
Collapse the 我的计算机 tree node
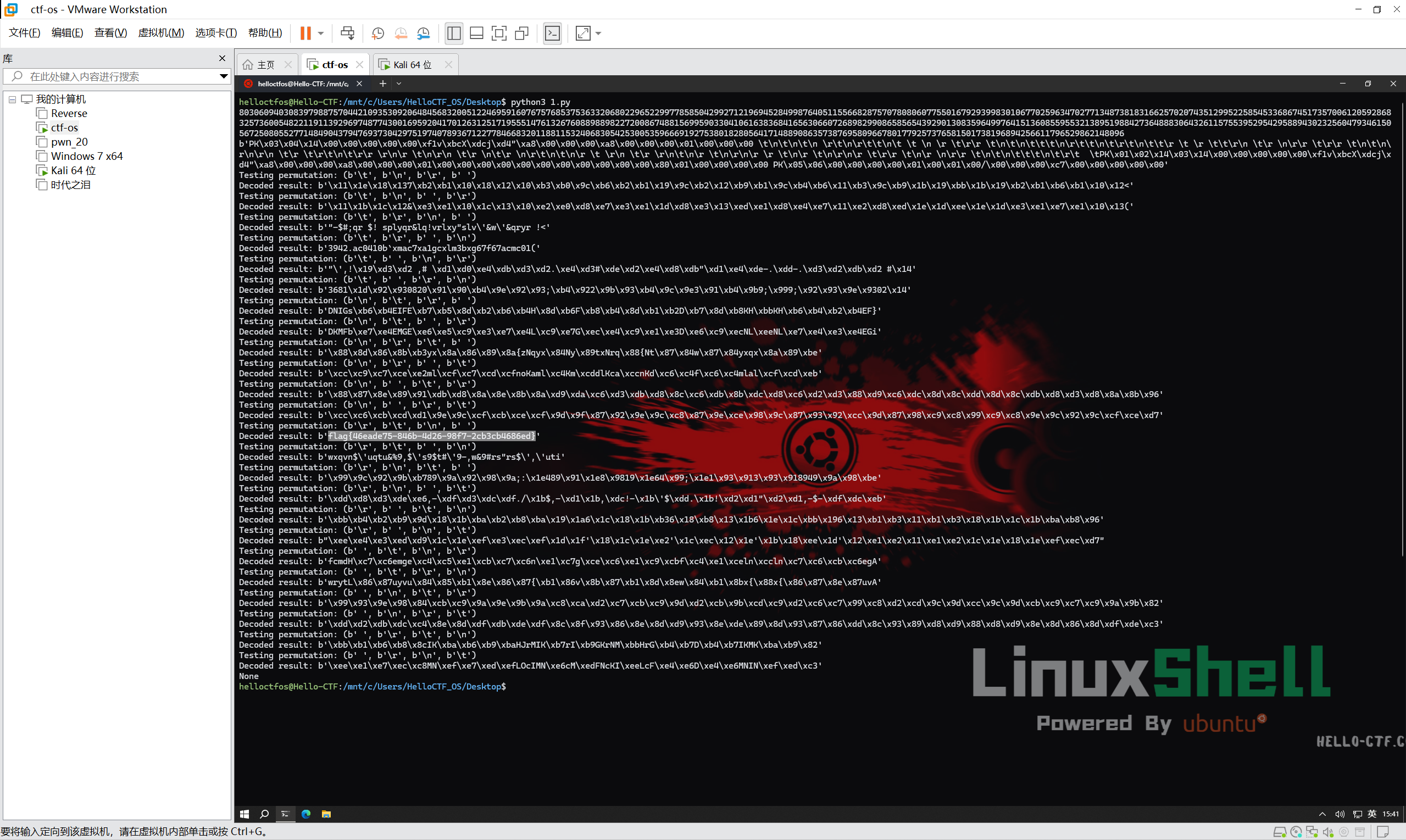click(12, 99)
